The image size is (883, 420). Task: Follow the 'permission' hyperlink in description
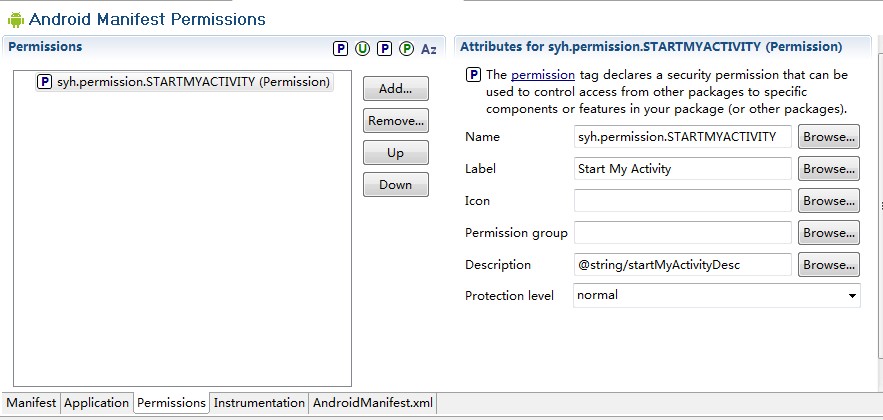542,75
